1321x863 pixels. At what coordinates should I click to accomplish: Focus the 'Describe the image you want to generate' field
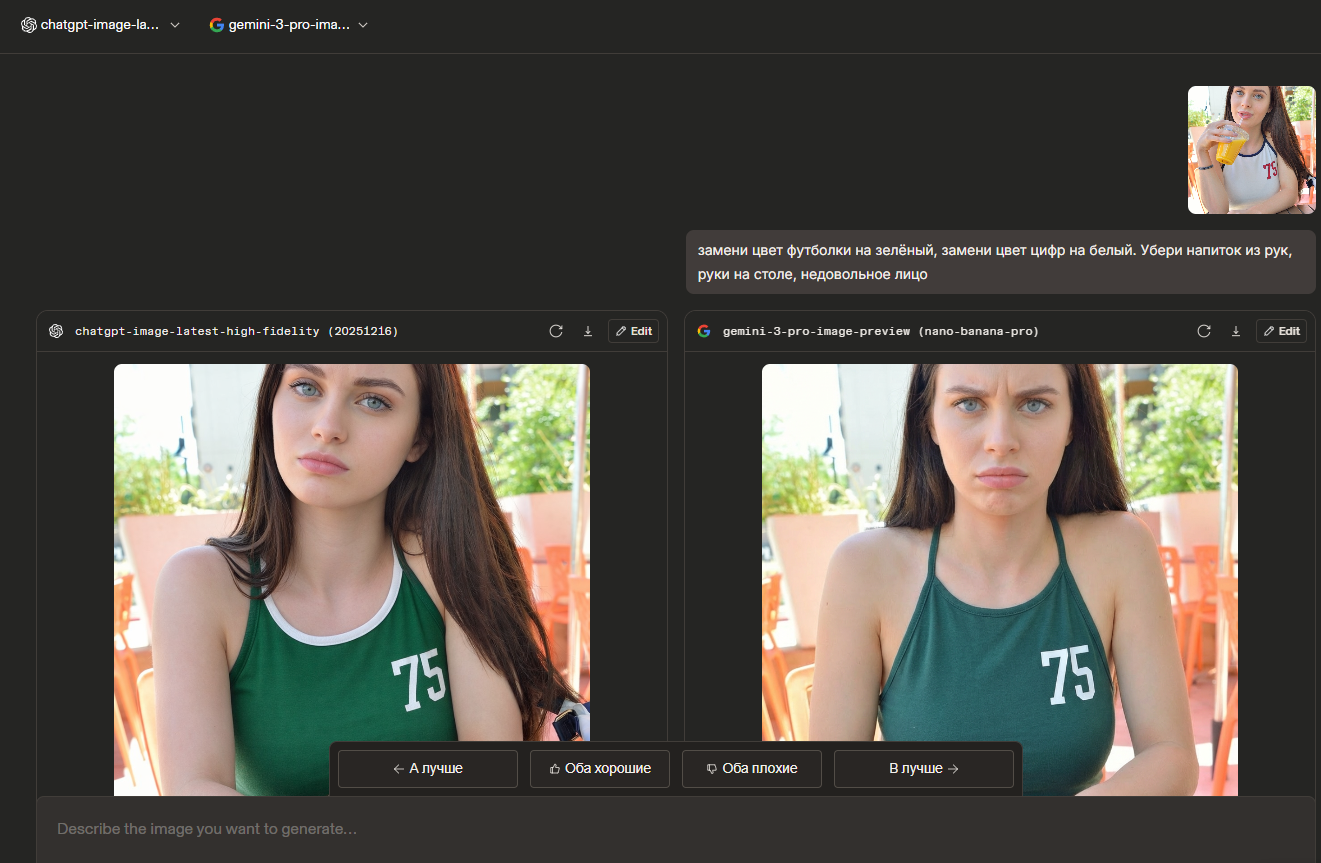(676, 829)
